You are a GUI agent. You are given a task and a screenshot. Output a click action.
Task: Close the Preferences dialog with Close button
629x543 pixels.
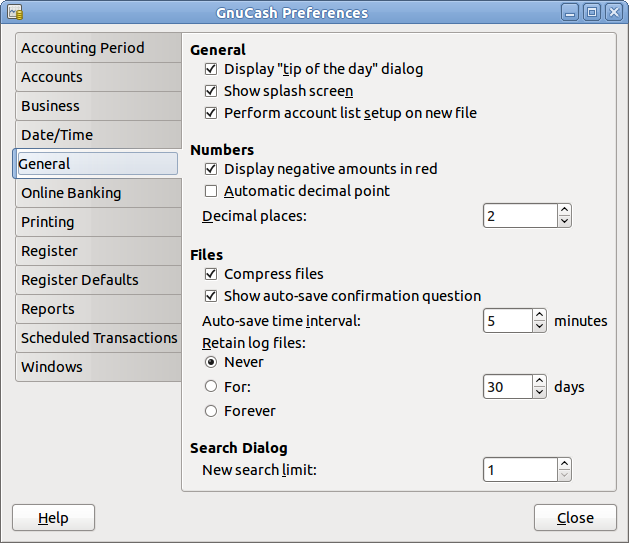(575, 518)
